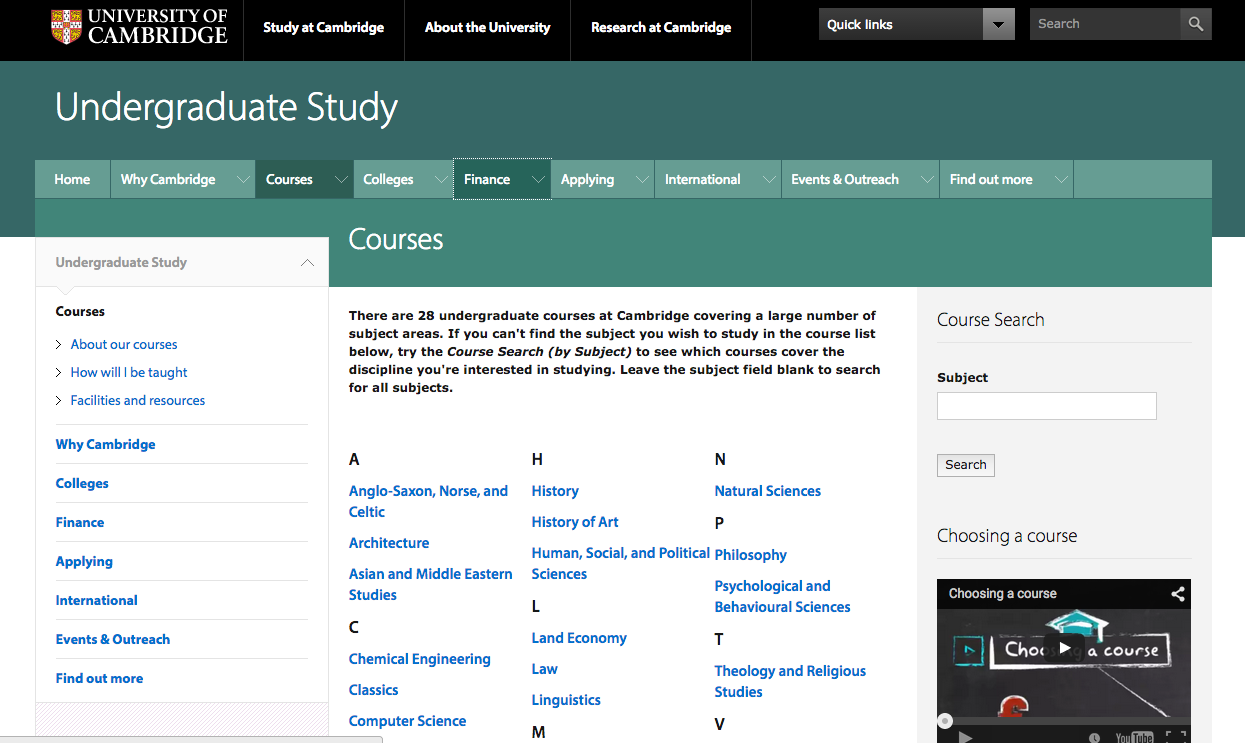
Task: Click the Search button under Subject
Action: click(965, 465)
